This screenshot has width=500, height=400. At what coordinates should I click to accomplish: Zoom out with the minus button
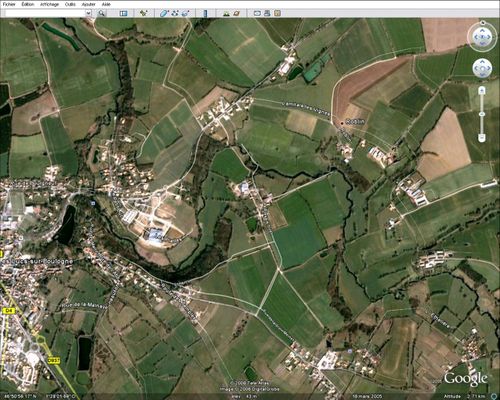[x=482, y=137]
